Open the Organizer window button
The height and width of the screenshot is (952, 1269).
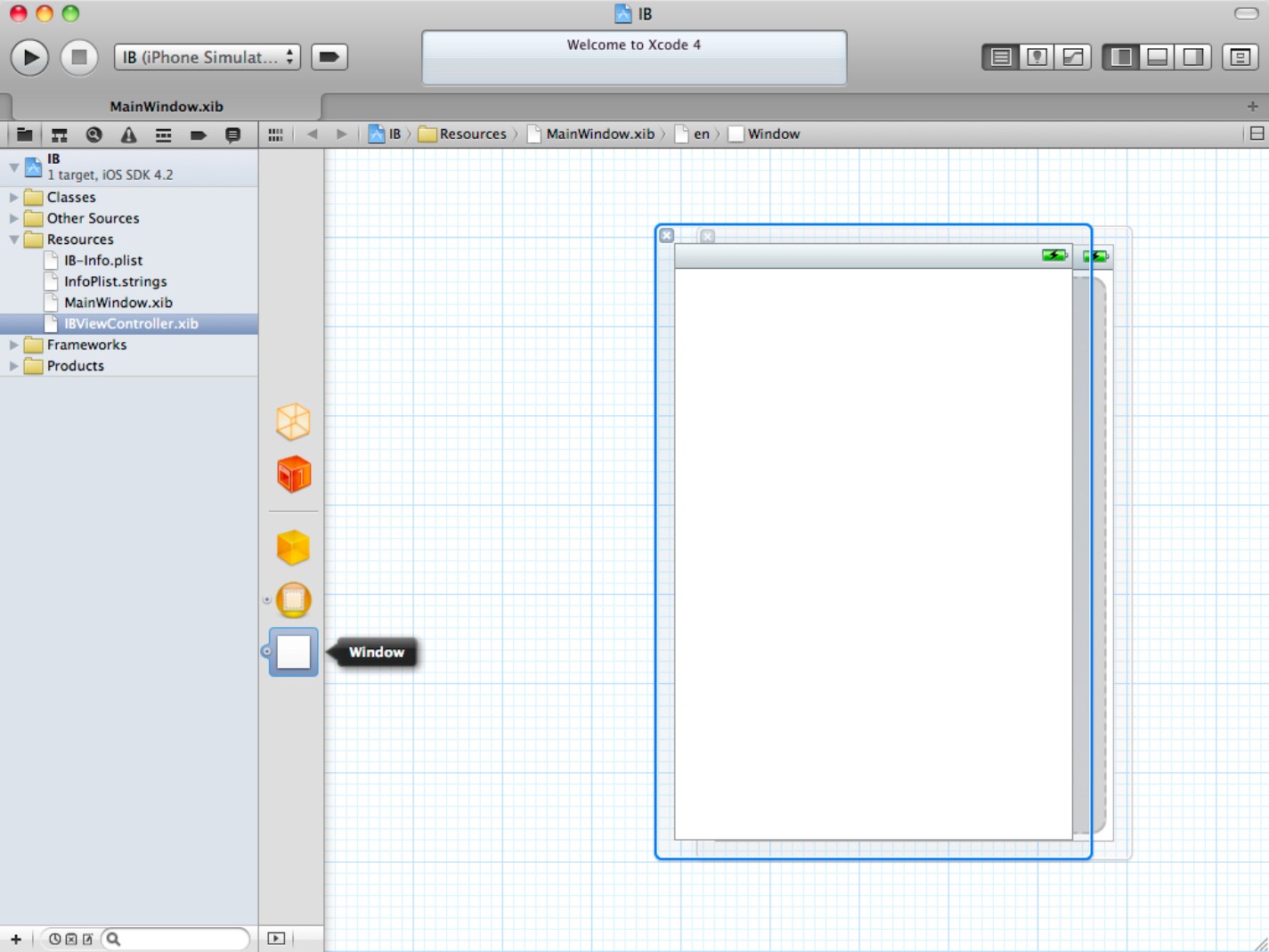[1240, 57]
